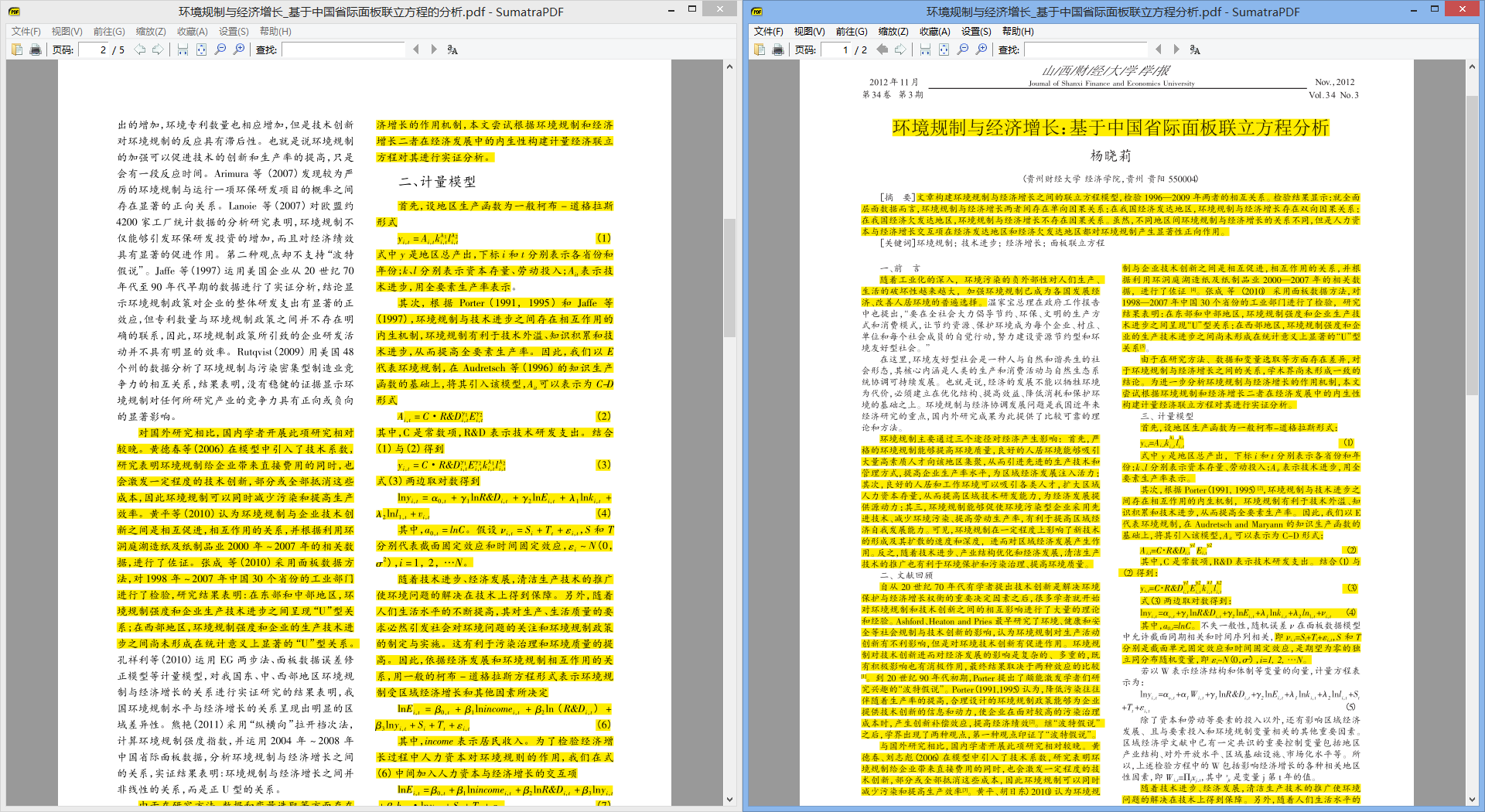The width and height of the screenshot is (1485, 812).
Task: Click the Open file icon in right SumatraPDF window
Action: tap(760, 49)
